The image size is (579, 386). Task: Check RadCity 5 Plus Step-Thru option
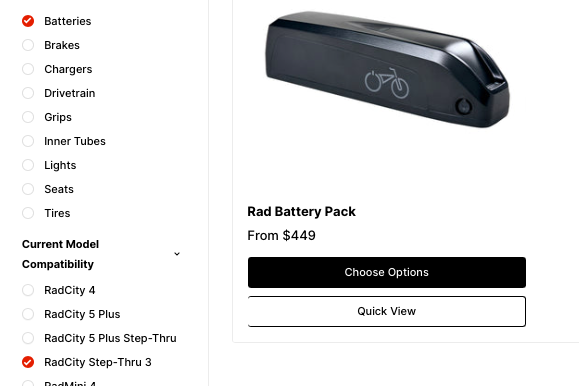tap(28, 338)
